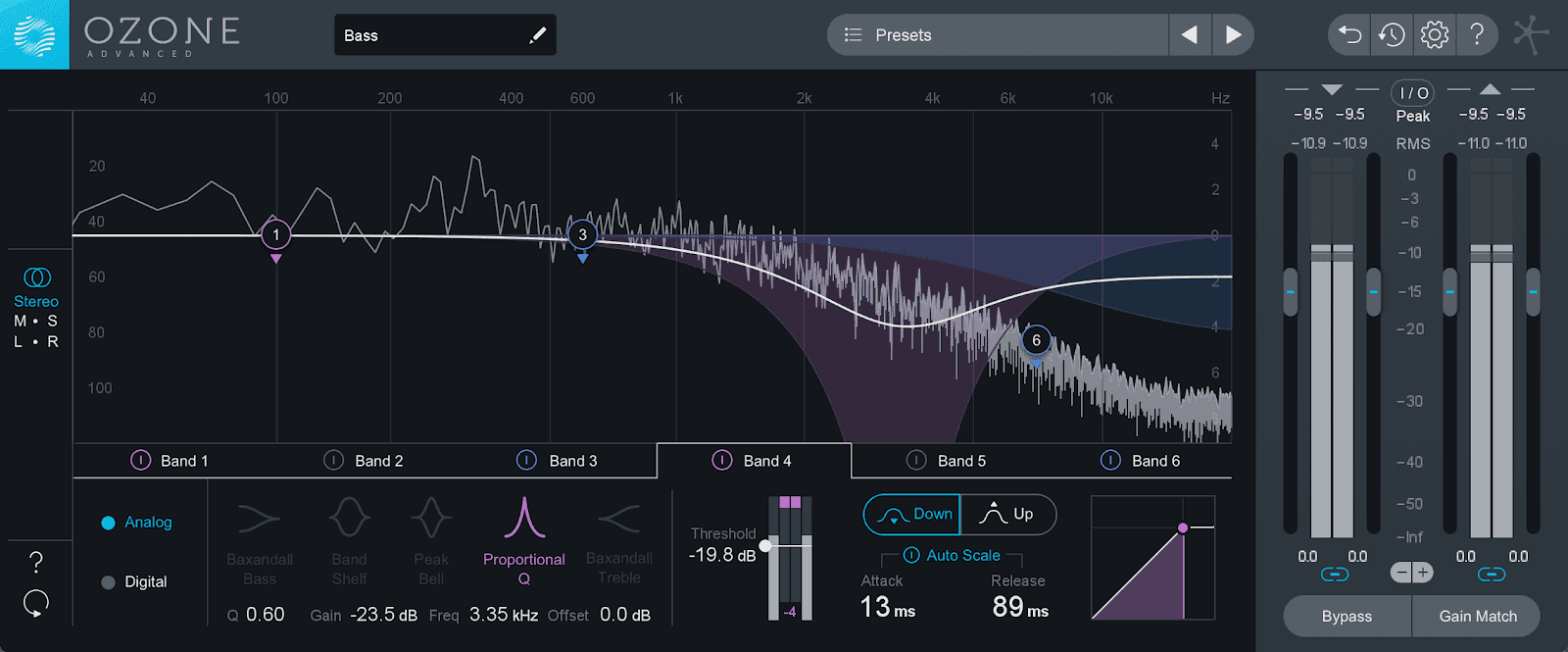Open the Presets list
Image resolution: width=1568 pixels, height=652 pixels.
tap(998, 35)
